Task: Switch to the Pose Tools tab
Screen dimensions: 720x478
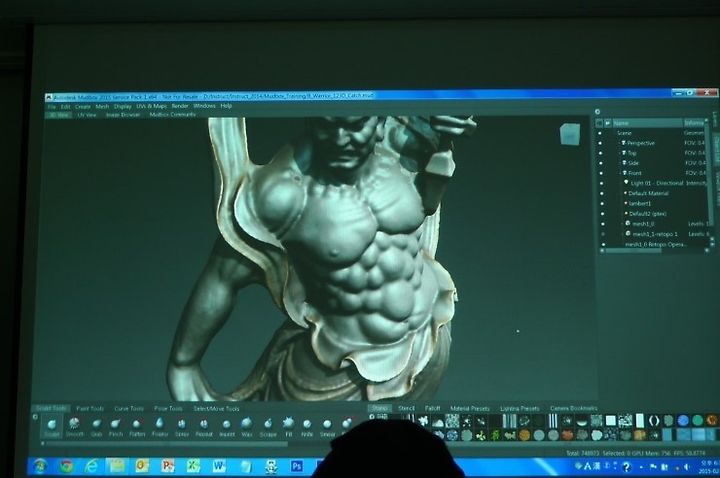Action: [x=168, y=408]
